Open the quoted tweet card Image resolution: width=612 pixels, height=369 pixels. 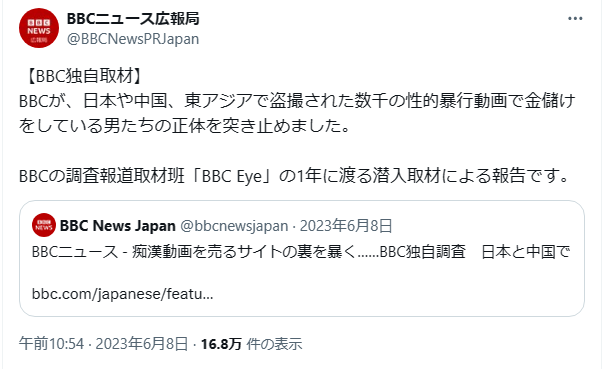pyautogui.click(x=302, y=258)
